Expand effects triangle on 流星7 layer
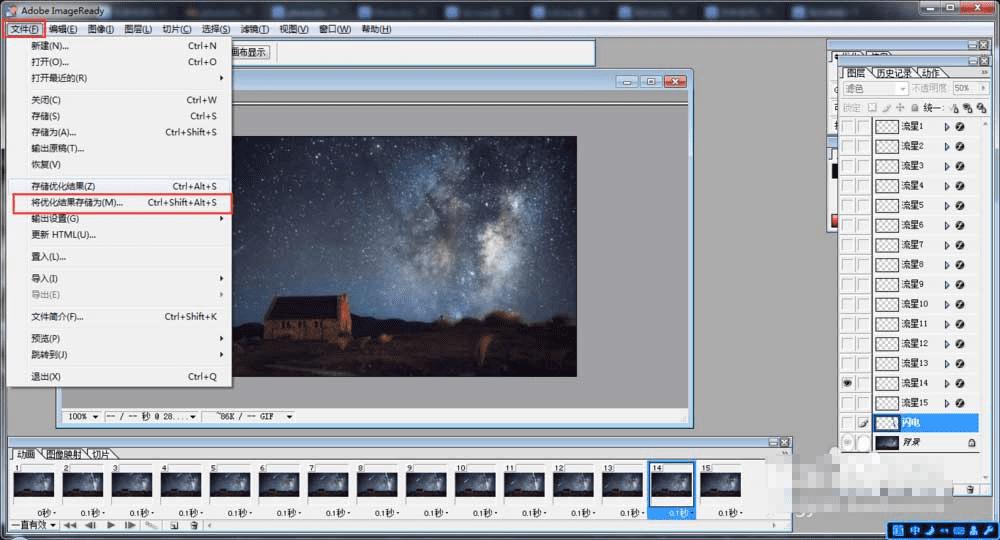Image resolution: width=1000 pixels, height=540 pixels. (947, 245)
